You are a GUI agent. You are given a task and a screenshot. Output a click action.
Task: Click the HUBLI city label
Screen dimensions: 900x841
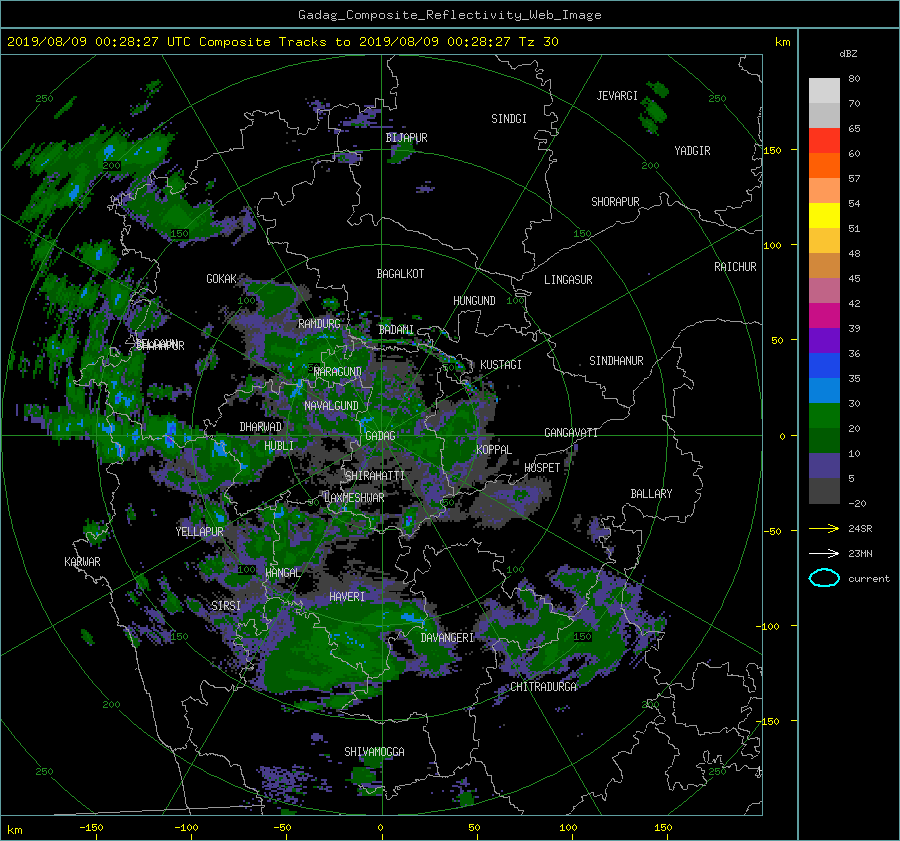tap(279, 446)
